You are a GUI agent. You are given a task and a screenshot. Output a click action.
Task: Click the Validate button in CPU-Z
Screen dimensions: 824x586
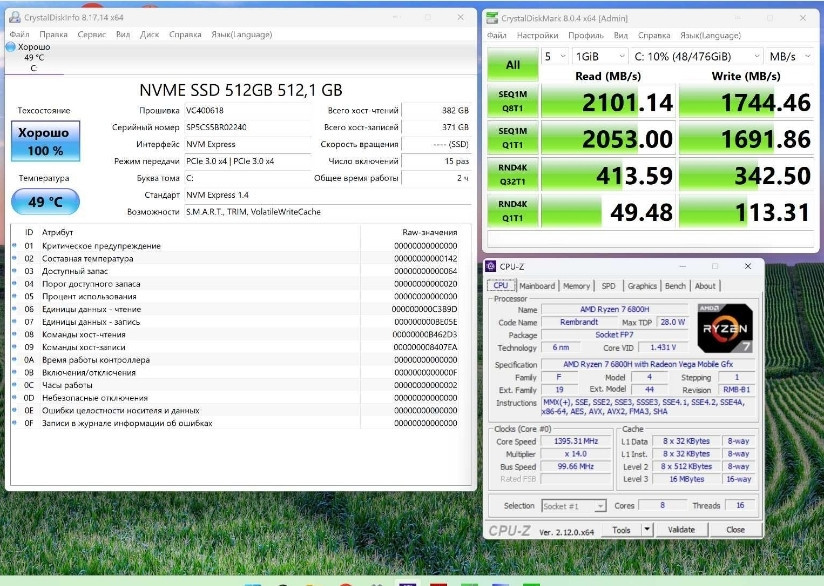pyautogui.click(x=682, y=528)
